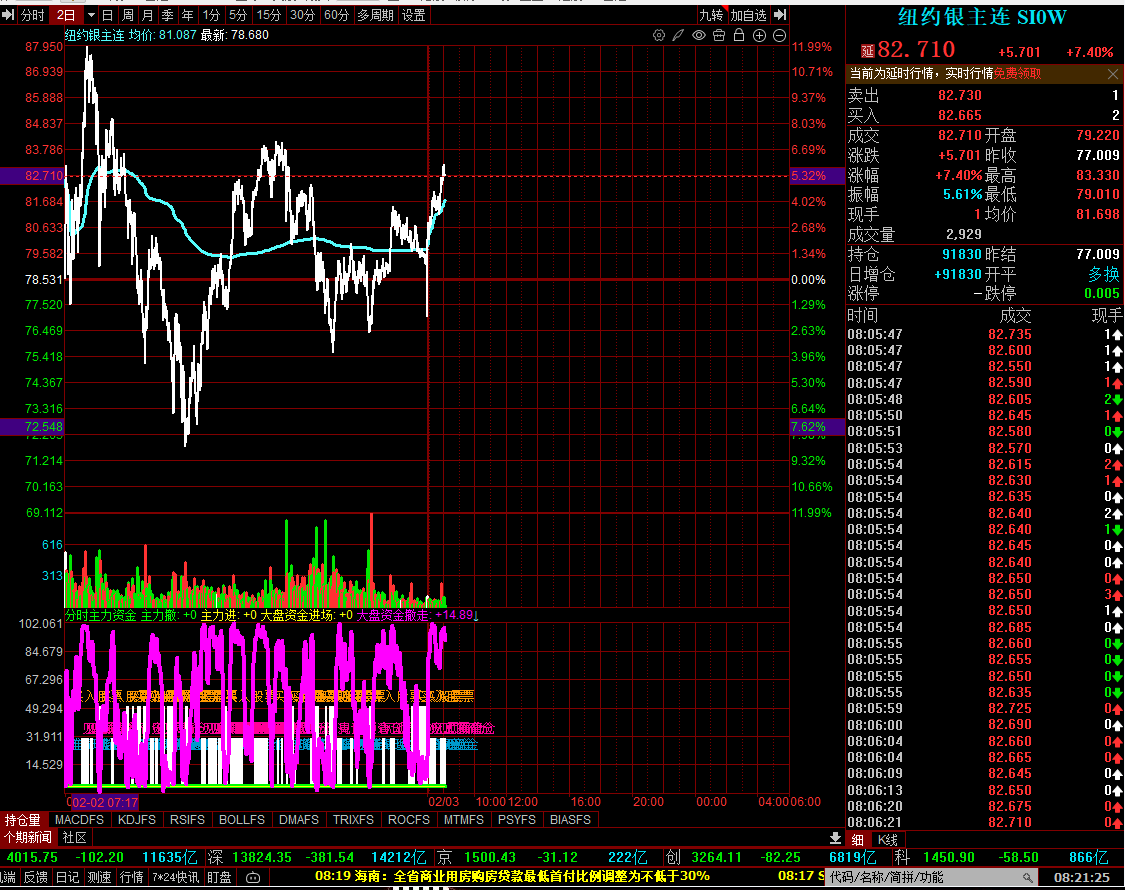Click the panel collapse arrow right of 加自选
The width and height of the screenshot is (1125, 890).
tap(780, 14)
